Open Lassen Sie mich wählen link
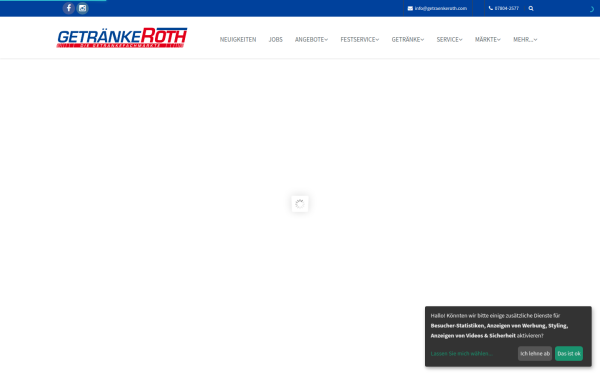This screenshot has width=600, height=375. click(x=461, y=354)
